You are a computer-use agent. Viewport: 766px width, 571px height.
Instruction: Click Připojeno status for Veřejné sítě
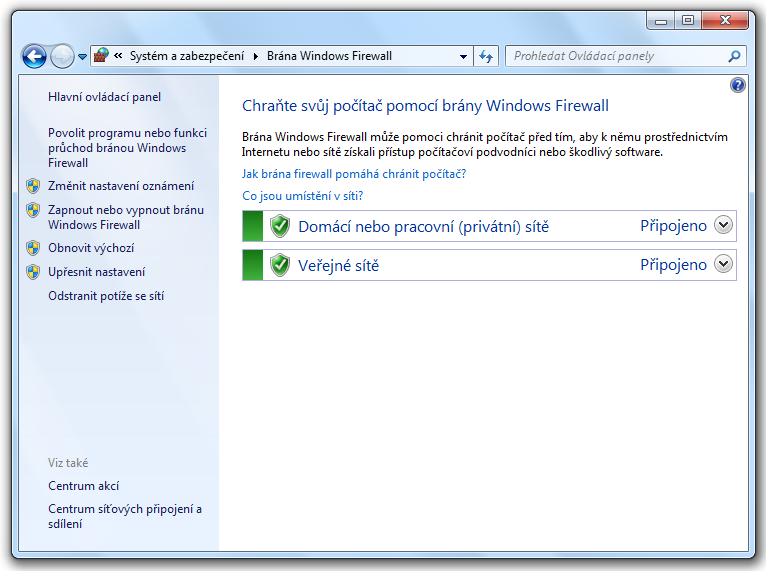tap(674, 265)
